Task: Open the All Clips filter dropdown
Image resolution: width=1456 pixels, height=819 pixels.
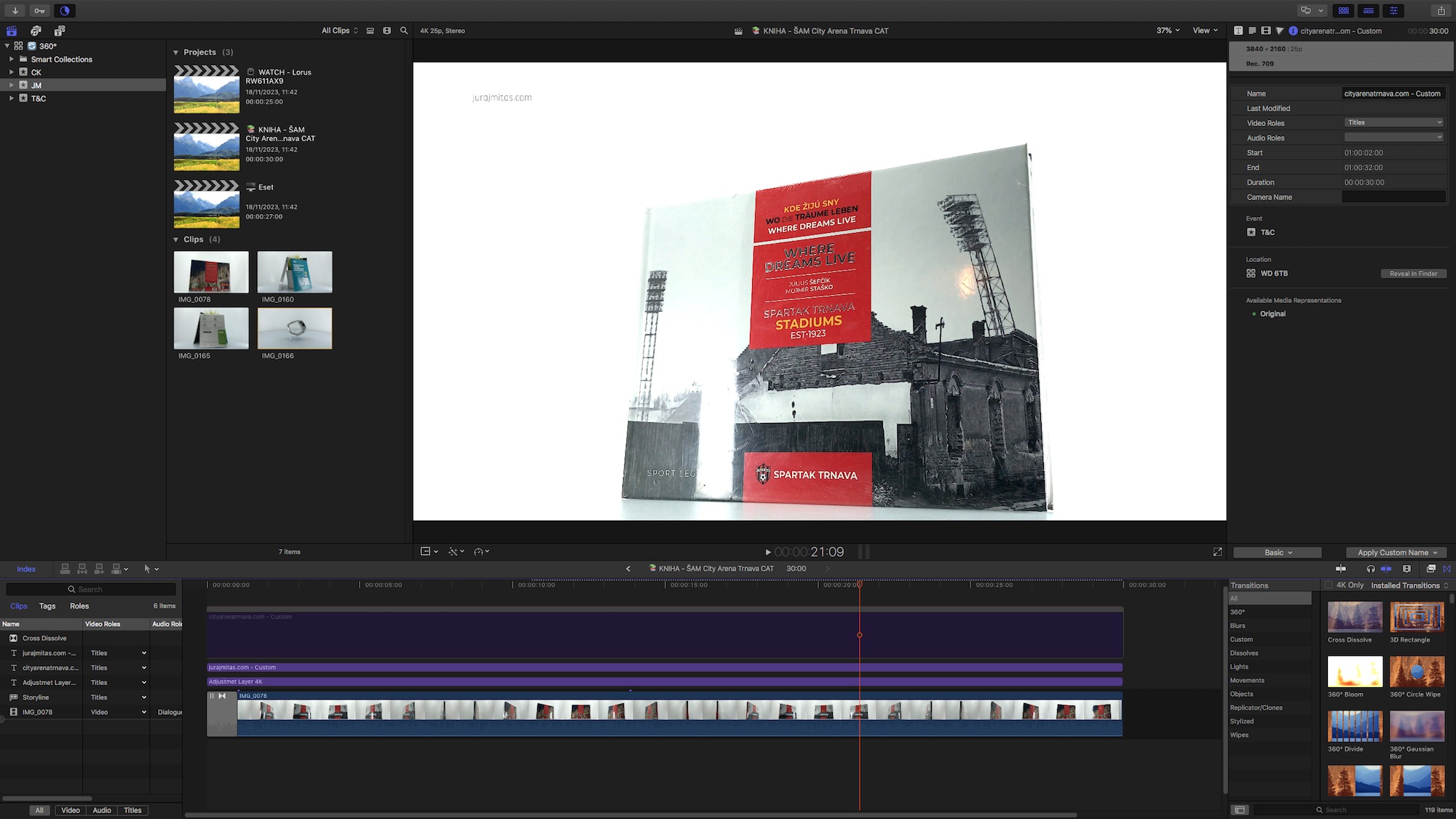Action: coord(340,31)
